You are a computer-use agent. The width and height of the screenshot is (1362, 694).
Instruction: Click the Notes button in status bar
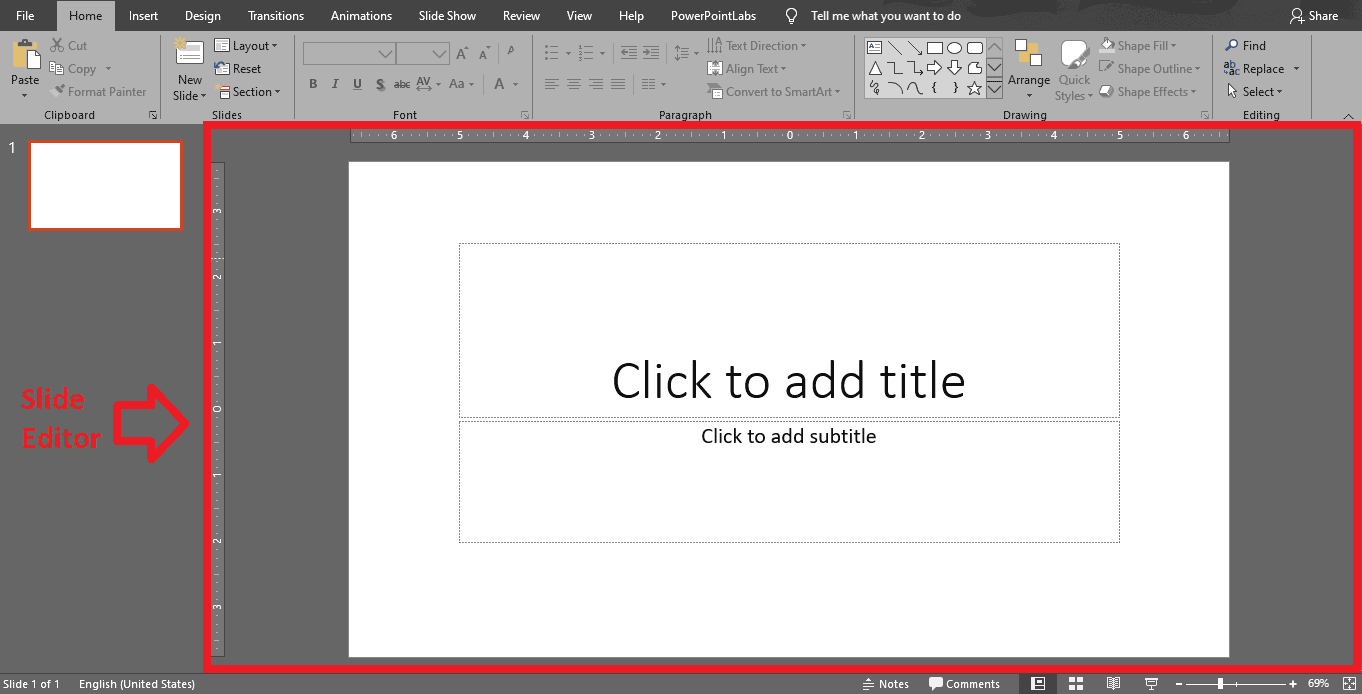pyautogui.click(x=886, y=683)
